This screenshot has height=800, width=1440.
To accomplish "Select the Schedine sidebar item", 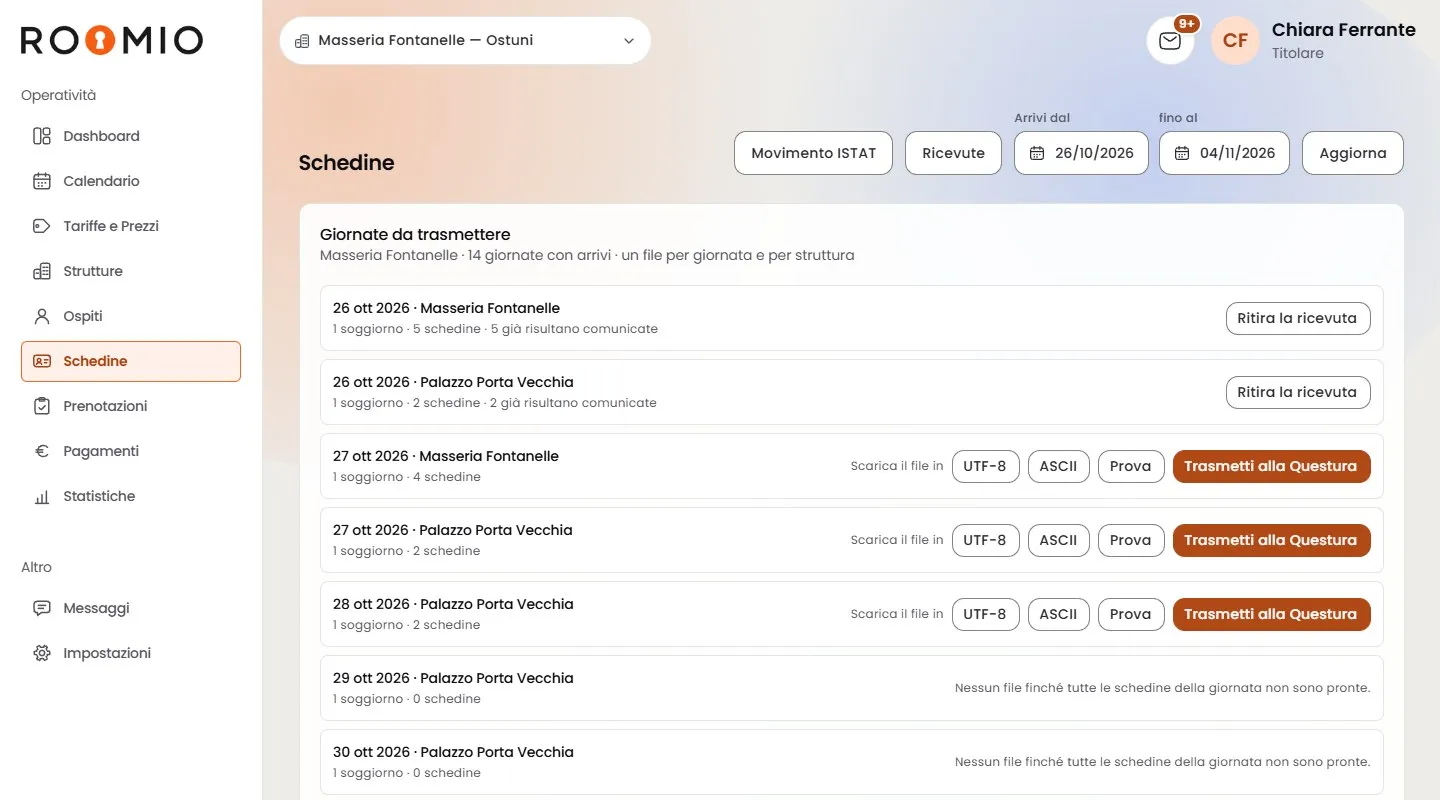I will (x=131, y=361).
